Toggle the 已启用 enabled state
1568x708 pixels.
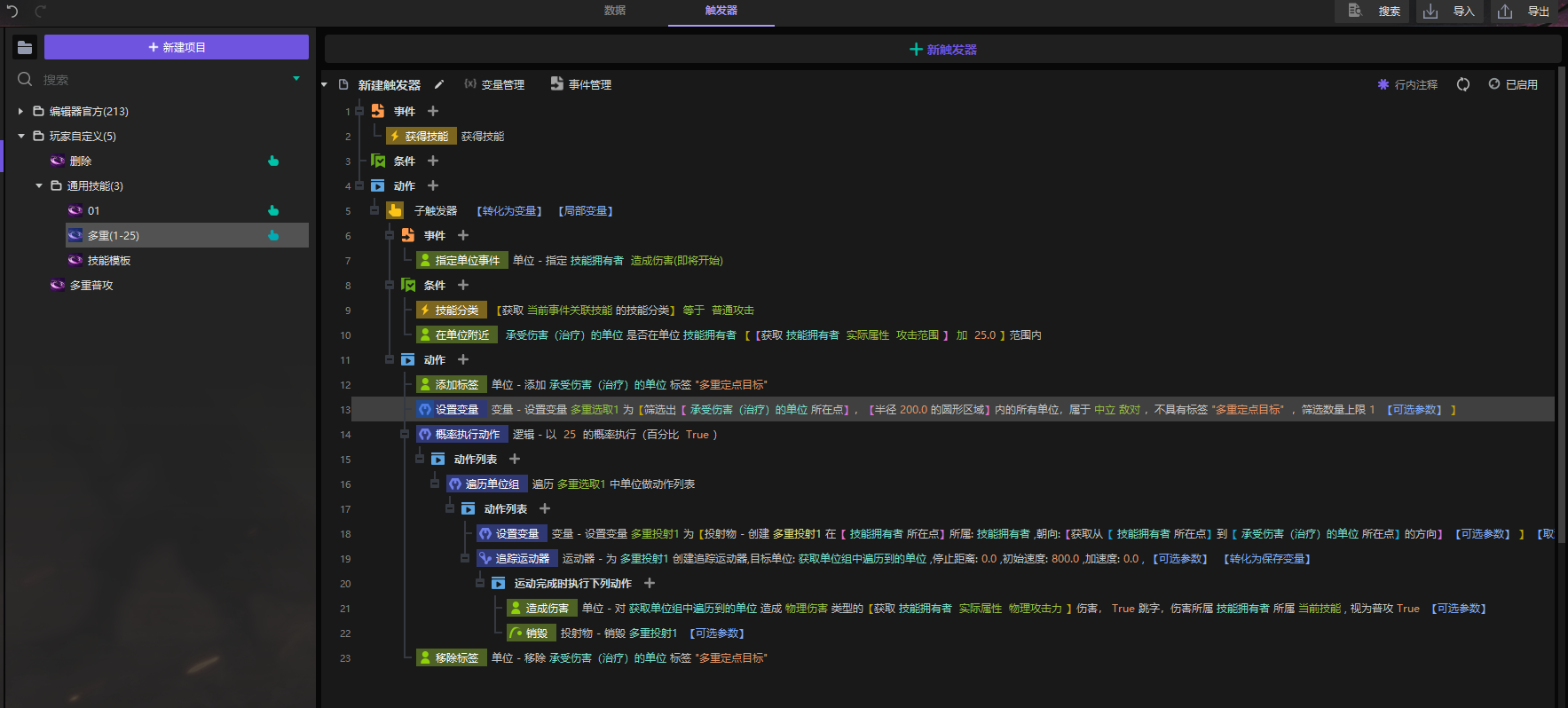click(x=1513, y=84)
